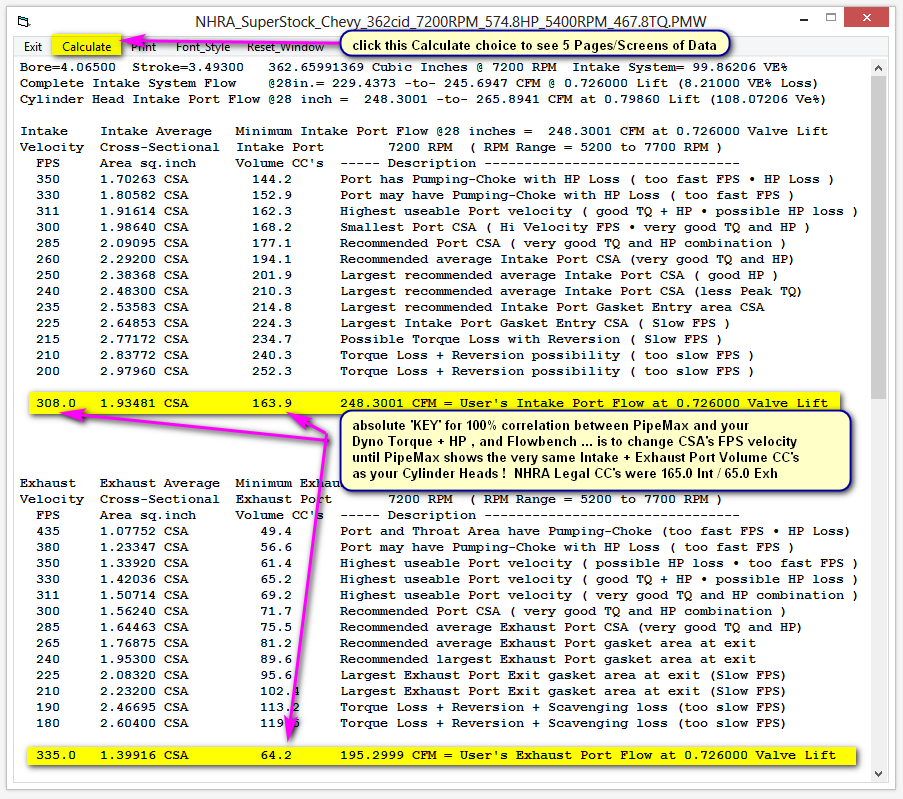The height and width of the screenshot is (799, 903).
Task: Click the Bore=4.06500 value
Action: coord(68,67)
